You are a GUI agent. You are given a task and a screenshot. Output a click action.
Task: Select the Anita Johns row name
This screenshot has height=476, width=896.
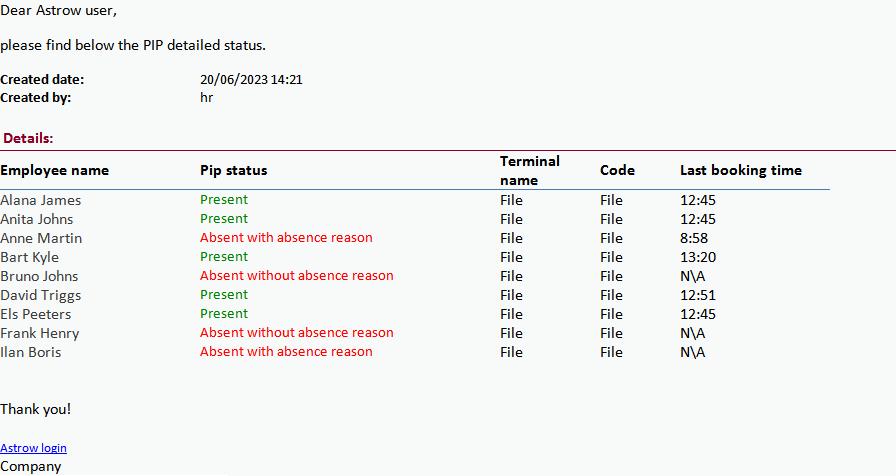pyautogui.click(x=36, y=219)
